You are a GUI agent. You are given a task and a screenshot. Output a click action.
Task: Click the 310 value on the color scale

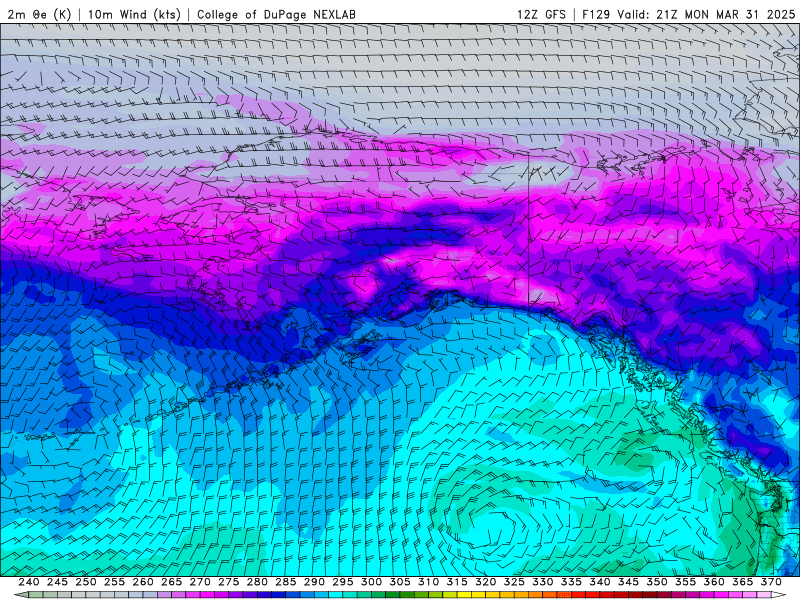pyautogui.click(x=429, y=582)
